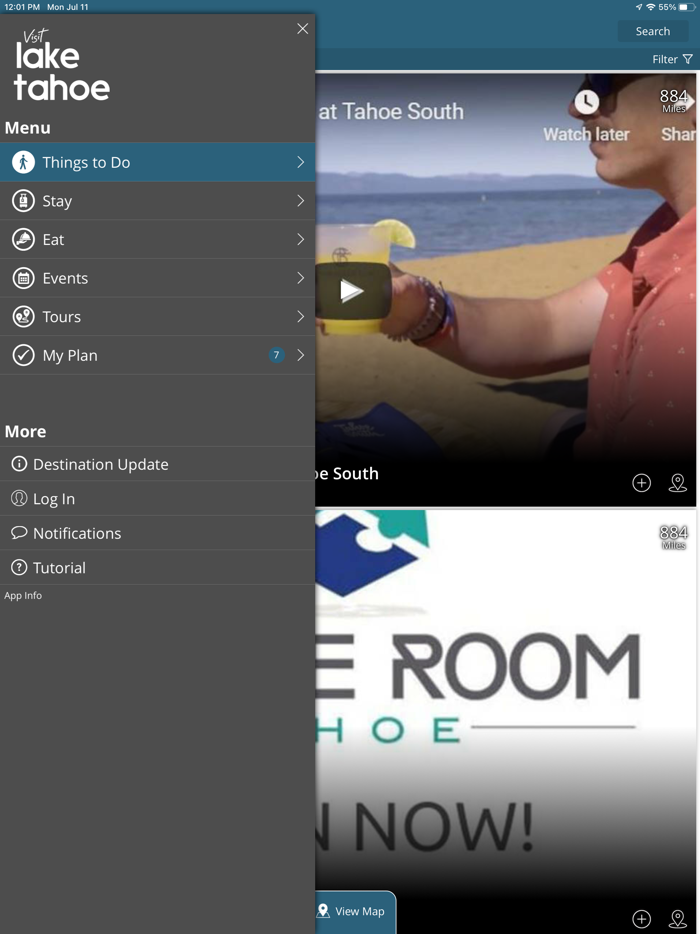Open the Stay menu item
The image size is (700, 934).
coord(157,201)
